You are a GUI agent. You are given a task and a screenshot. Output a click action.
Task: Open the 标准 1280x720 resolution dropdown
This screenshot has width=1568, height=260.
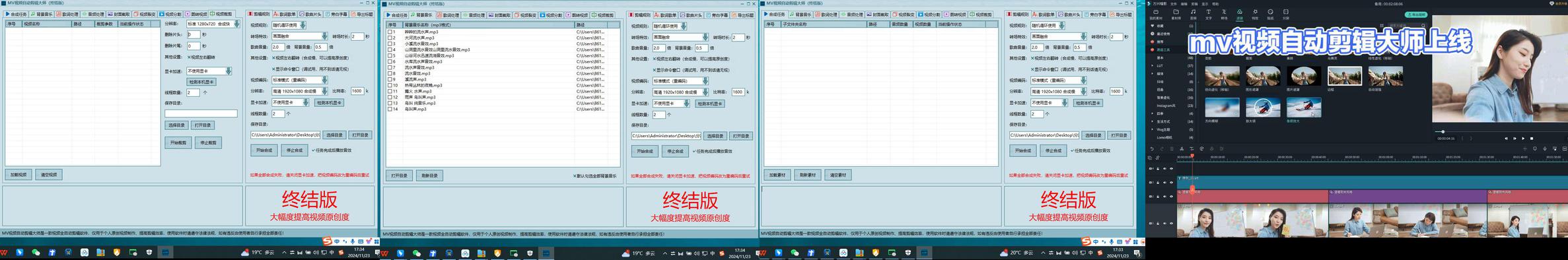[x=213, y=24]
